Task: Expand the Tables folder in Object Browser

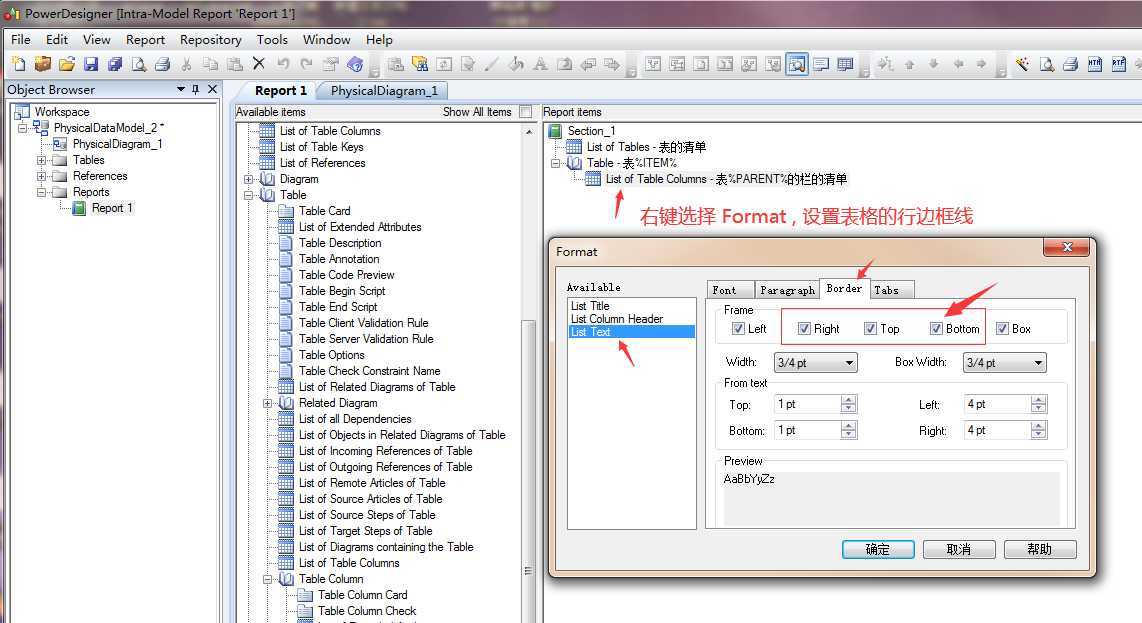Action: 42,160
